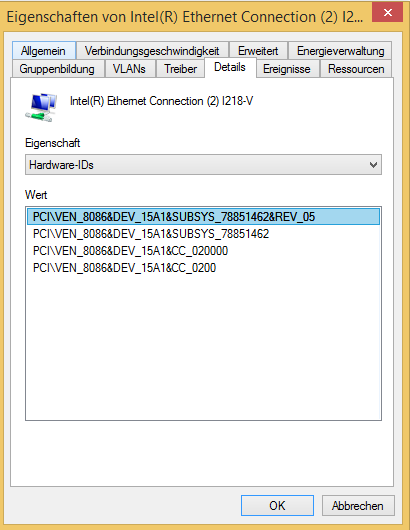Open the Gruppenbildung tab

pyautogui.click(x=57, y=69)
